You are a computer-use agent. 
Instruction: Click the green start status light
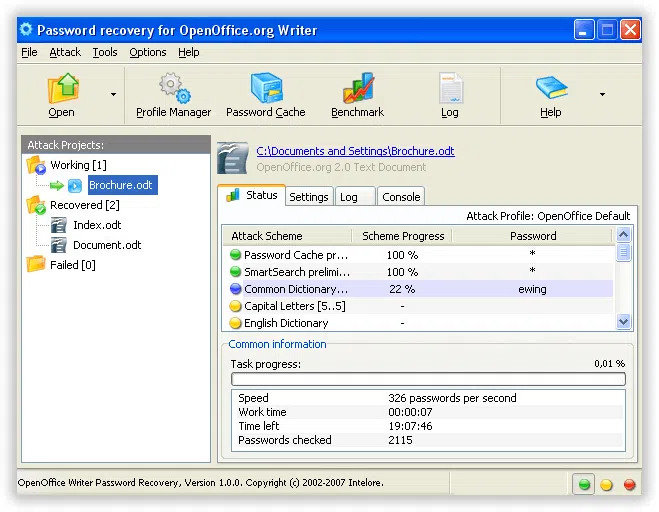tap(584, 484)
